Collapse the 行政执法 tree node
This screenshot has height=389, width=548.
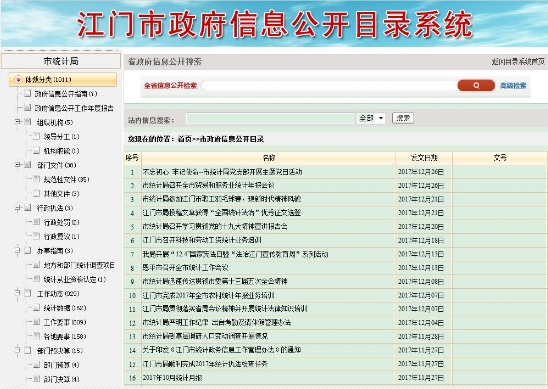(17, 207)
